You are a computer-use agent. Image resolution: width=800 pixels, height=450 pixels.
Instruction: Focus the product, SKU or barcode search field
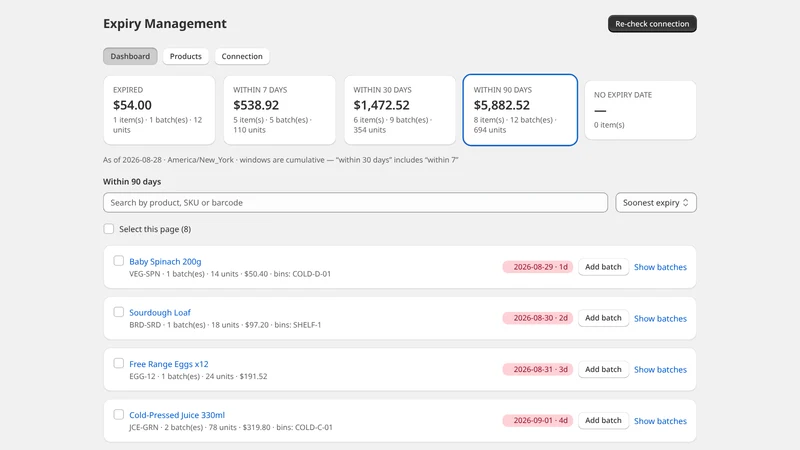355,203
